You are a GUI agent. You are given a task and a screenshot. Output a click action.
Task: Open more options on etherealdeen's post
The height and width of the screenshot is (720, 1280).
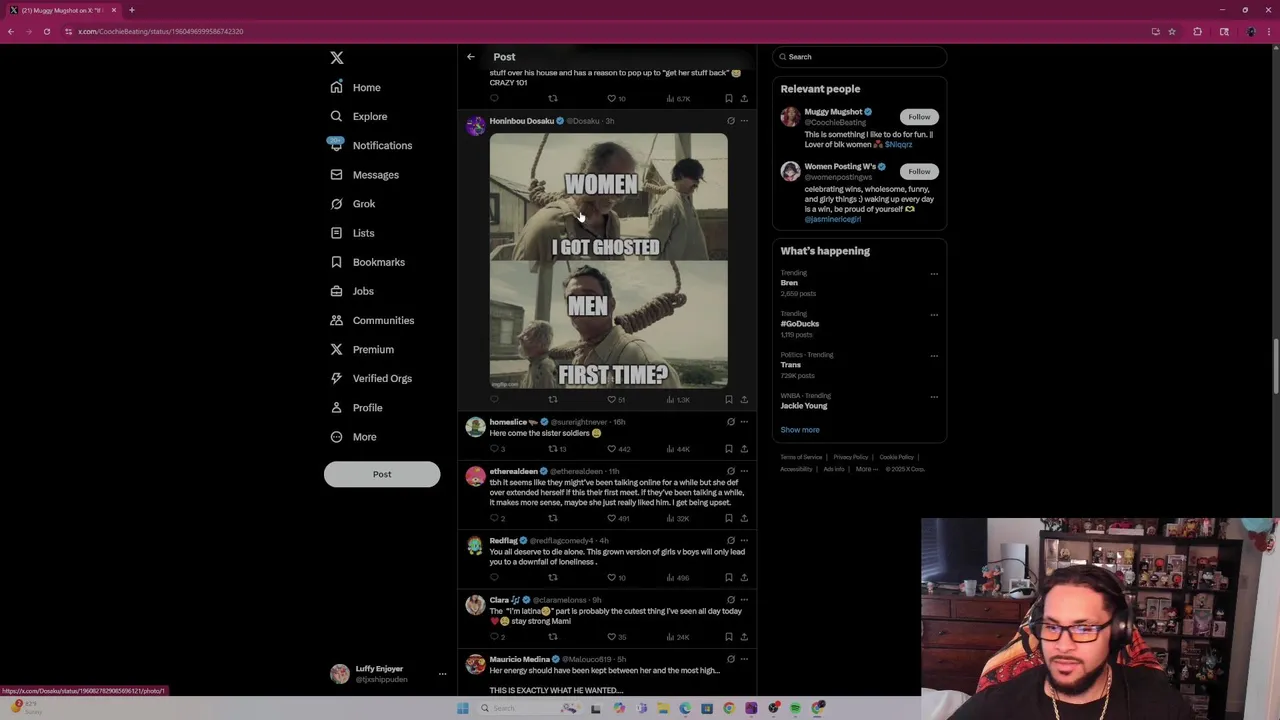pos(744,471)
